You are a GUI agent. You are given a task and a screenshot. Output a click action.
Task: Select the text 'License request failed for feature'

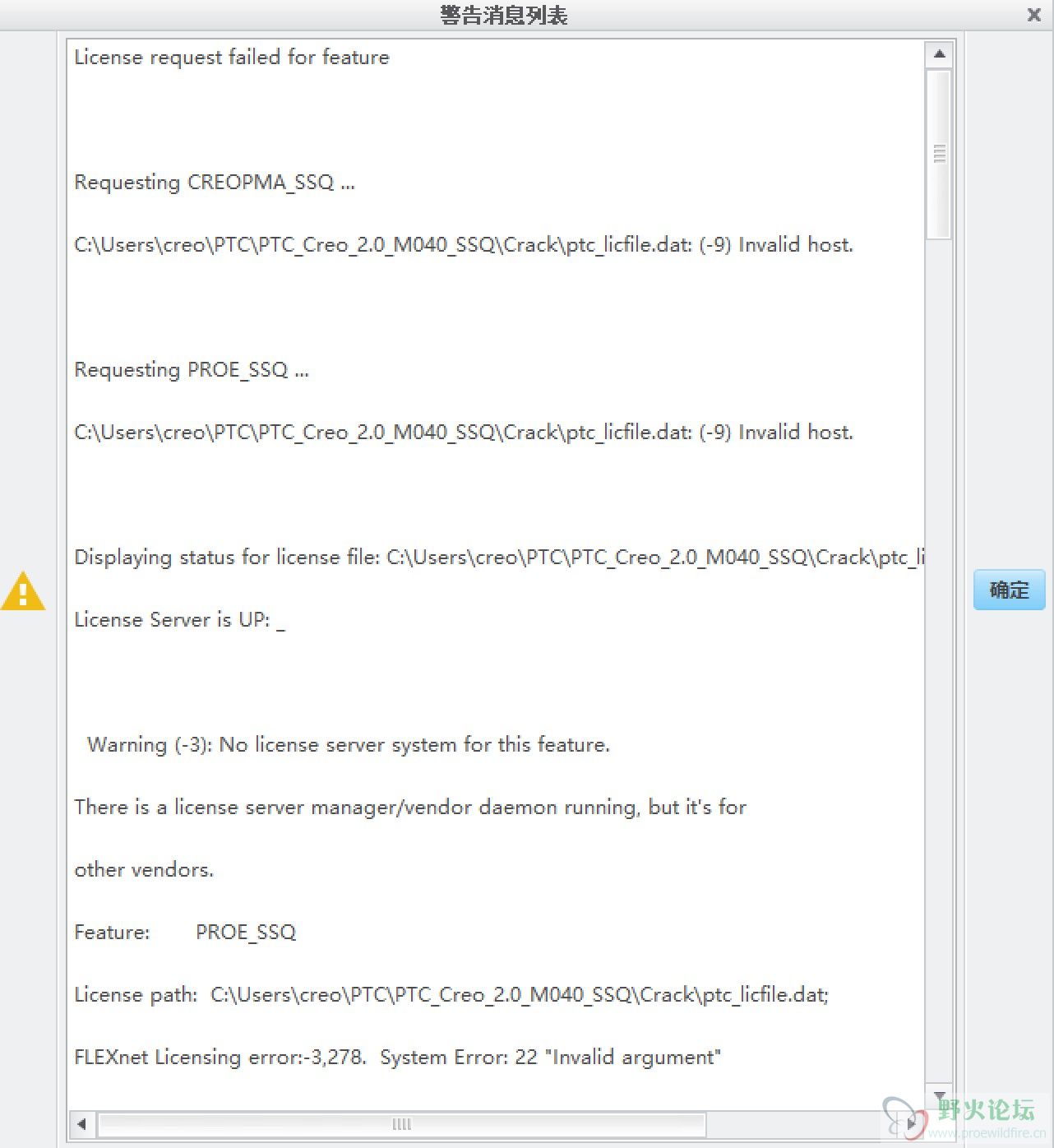pyautogui.click(x=231, y=57)
